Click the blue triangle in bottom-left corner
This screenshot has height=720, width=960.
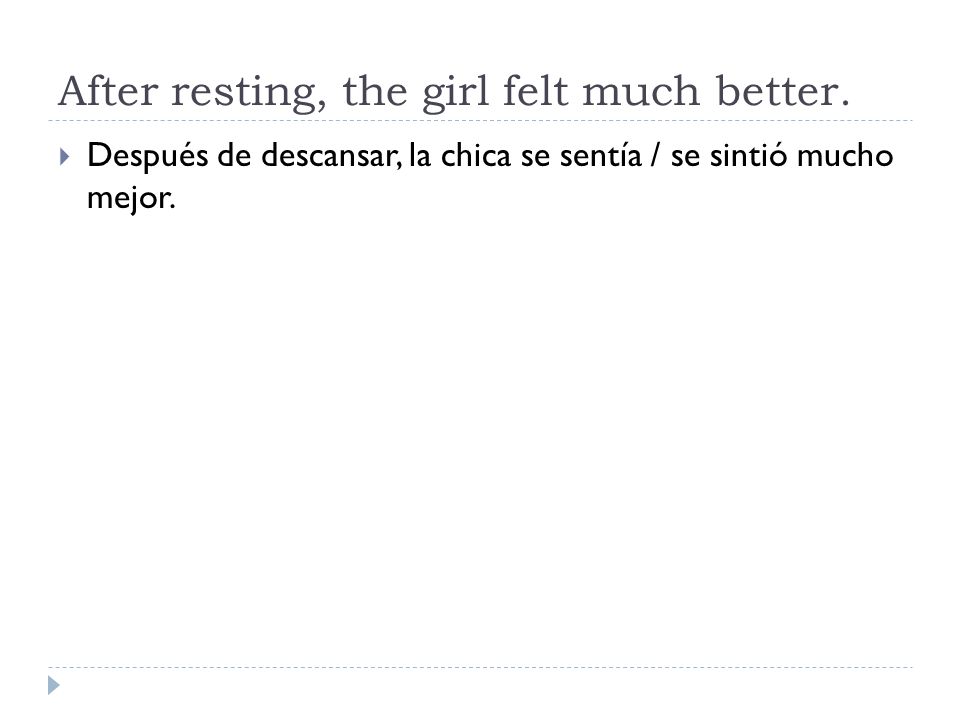pyautogui.click(x=54, y=685)
